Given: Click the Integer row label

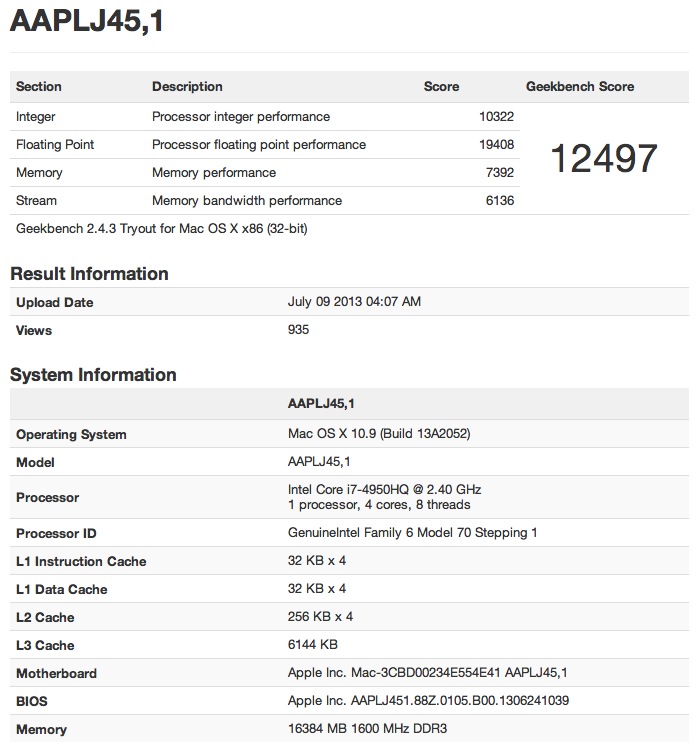Looking at the screenshot, I should [x=36, y=117].
